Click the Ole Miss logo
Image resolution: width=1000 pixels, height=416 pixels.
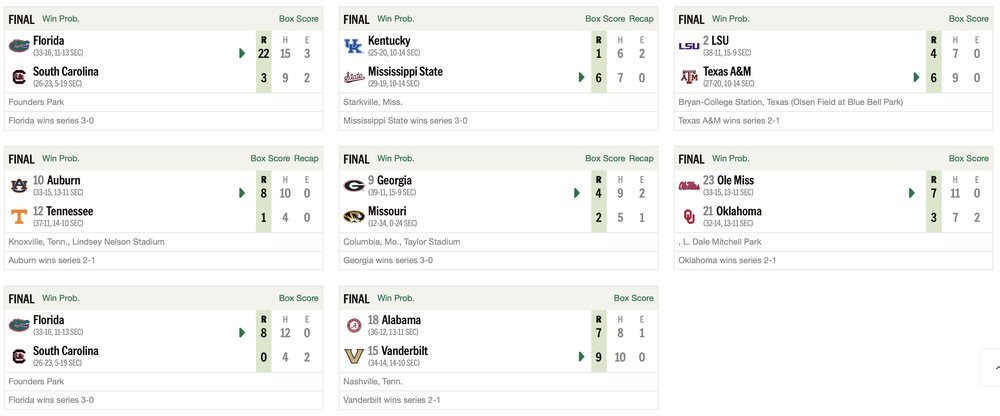[689, 185]
